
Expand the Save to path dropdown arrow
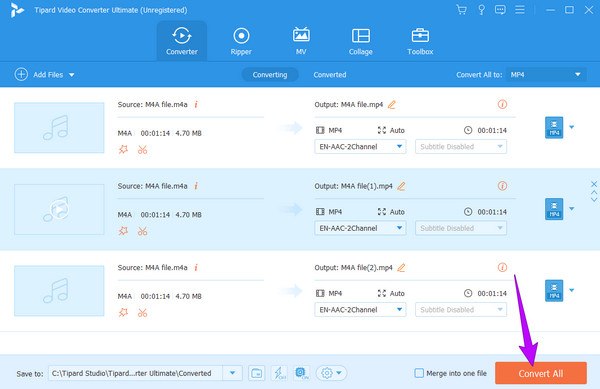[232, 373]
